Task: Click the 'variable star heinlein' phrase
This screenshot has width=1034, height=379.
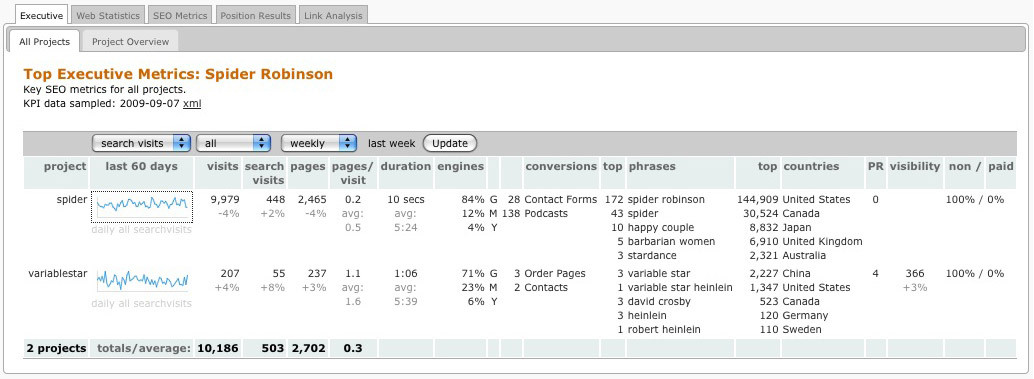Action: pyautogui.click(x=680, y=287)
